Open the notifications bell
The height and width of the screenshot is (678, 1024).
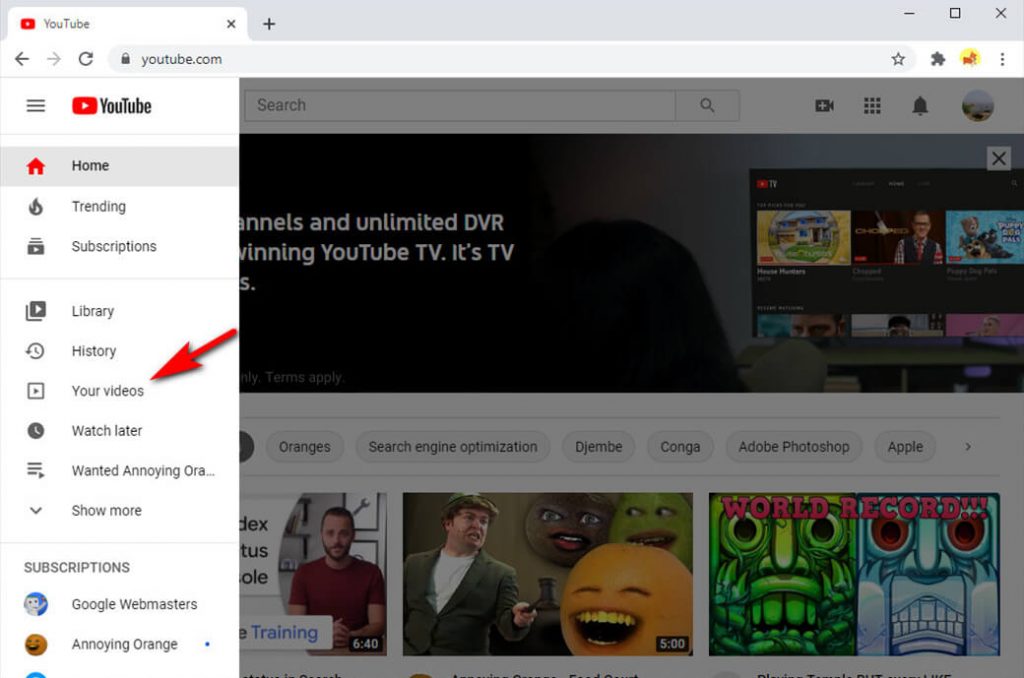[x=920, y=106]
